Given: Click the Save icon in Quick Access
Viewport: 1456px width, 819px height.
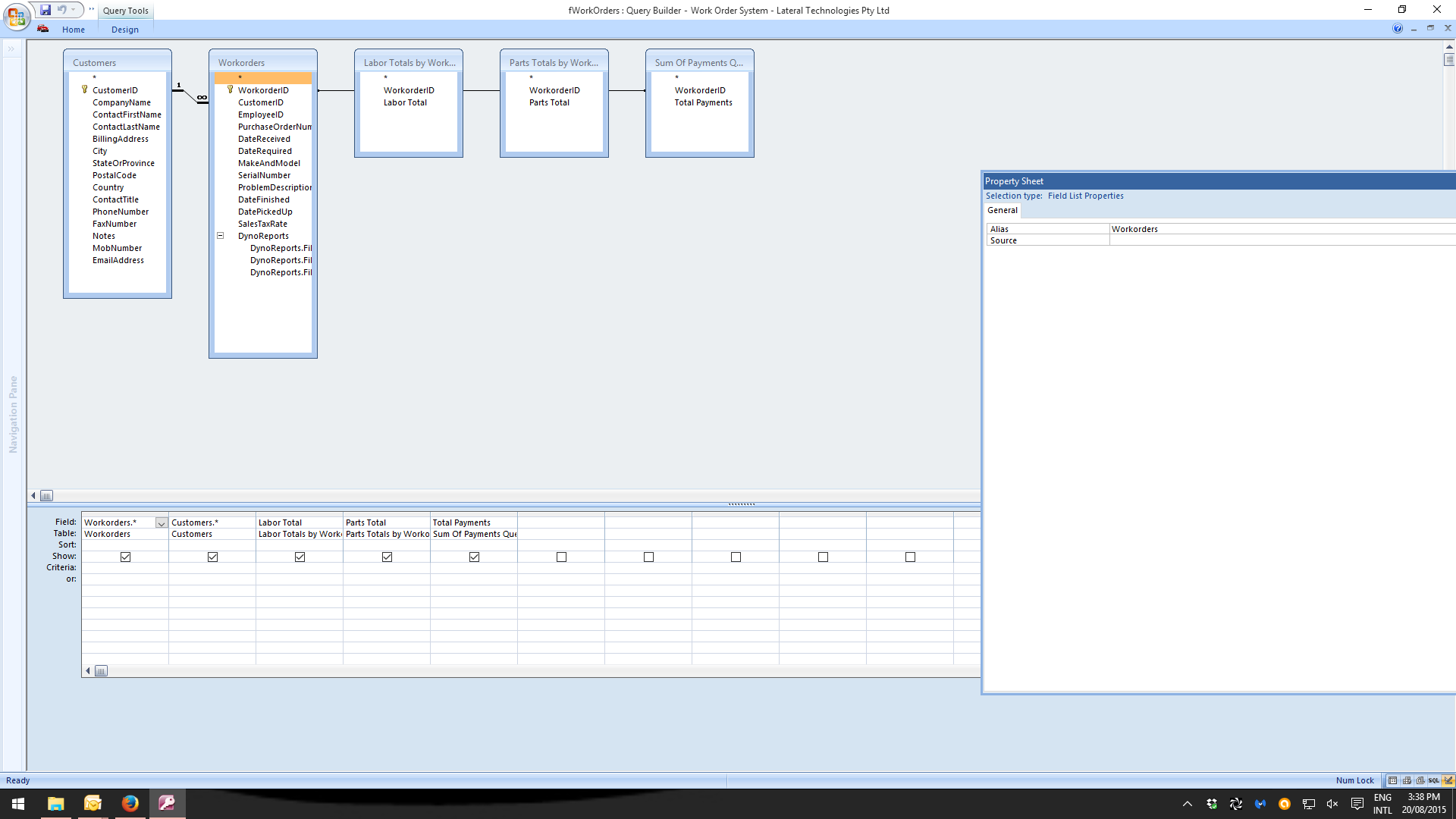Looking at the screenshot, I should [45, 10].
